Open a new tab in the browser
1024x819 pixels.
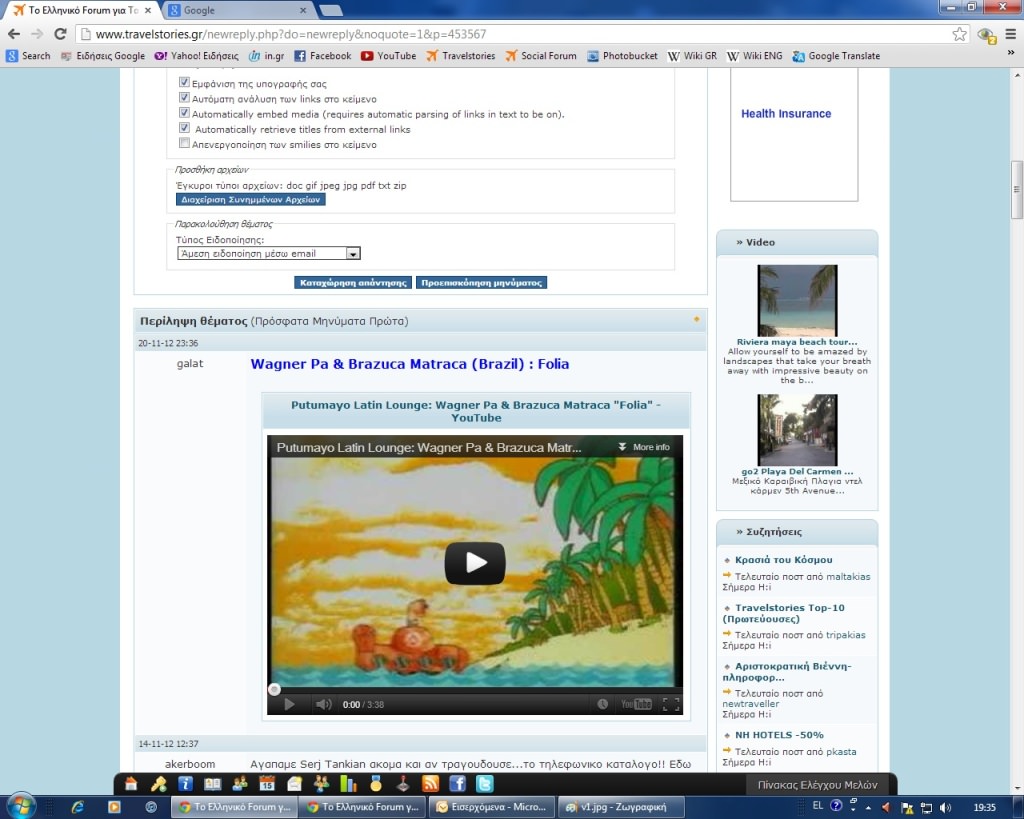coord(330,10)
